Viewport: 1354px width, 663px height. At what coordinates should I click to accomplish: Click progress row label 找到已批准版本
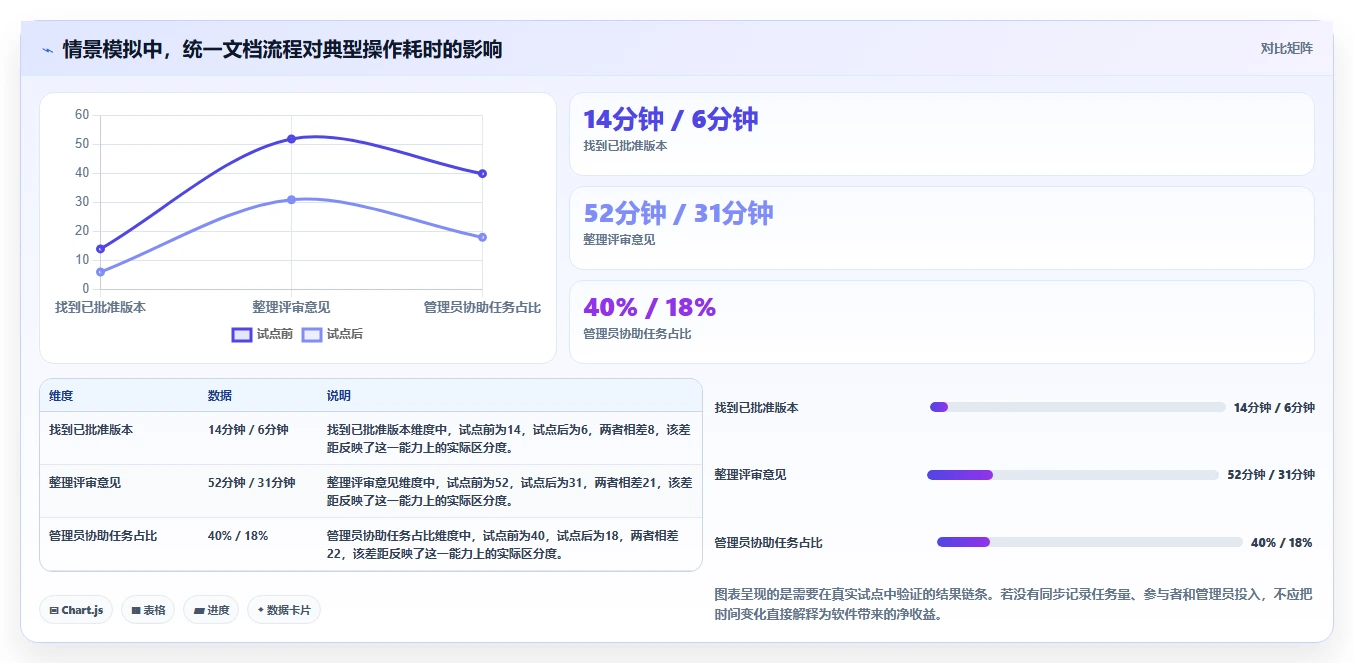[x=757, y=408]
